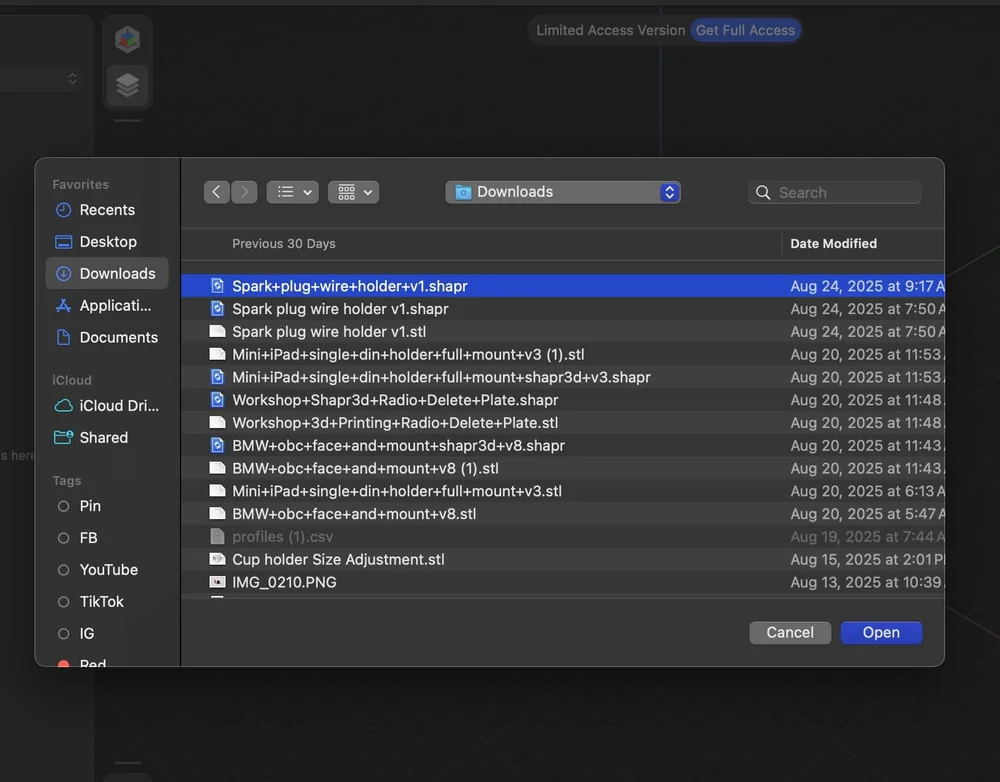Viewport: 1000px width, 782px height.
Task: Select Spark plug wire holder v1.shapr
Action: 562,309
